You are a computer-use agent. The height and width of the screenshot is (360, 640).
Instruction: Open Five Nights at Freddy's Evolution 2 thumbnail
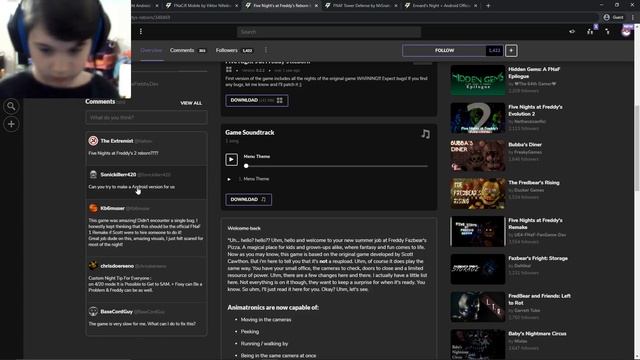pyautogui.click(x=478, y=118)
